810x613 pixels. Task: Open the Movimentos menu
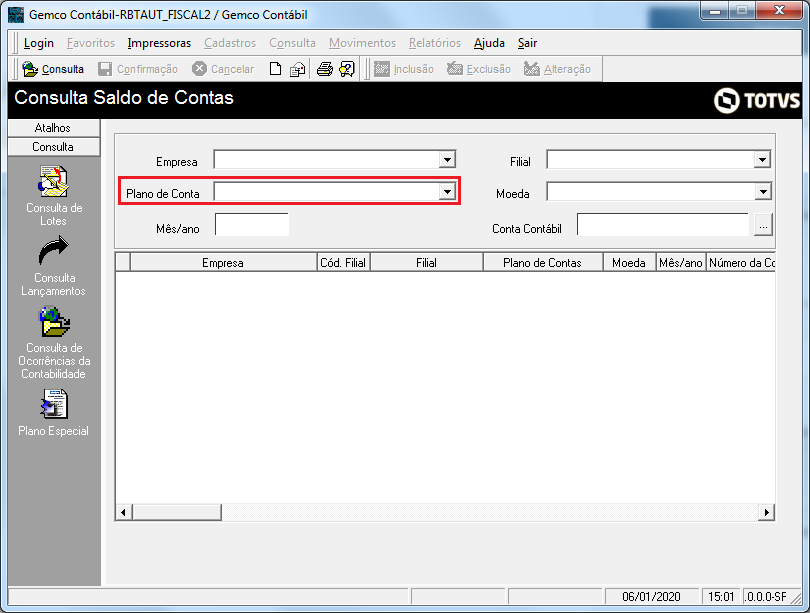[x=362, y=43]
